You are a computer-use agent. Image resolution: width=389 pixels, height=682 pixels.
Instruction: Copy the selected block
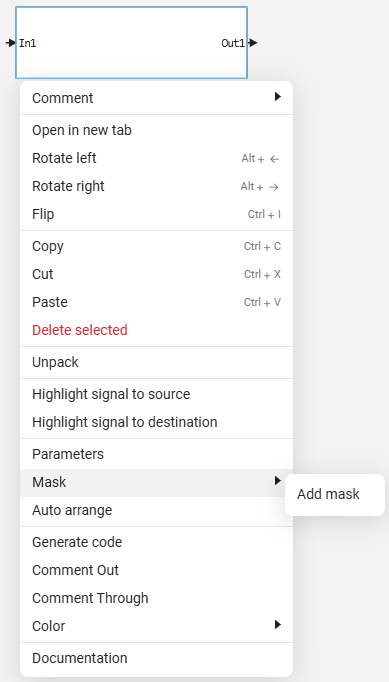point(157,246)
